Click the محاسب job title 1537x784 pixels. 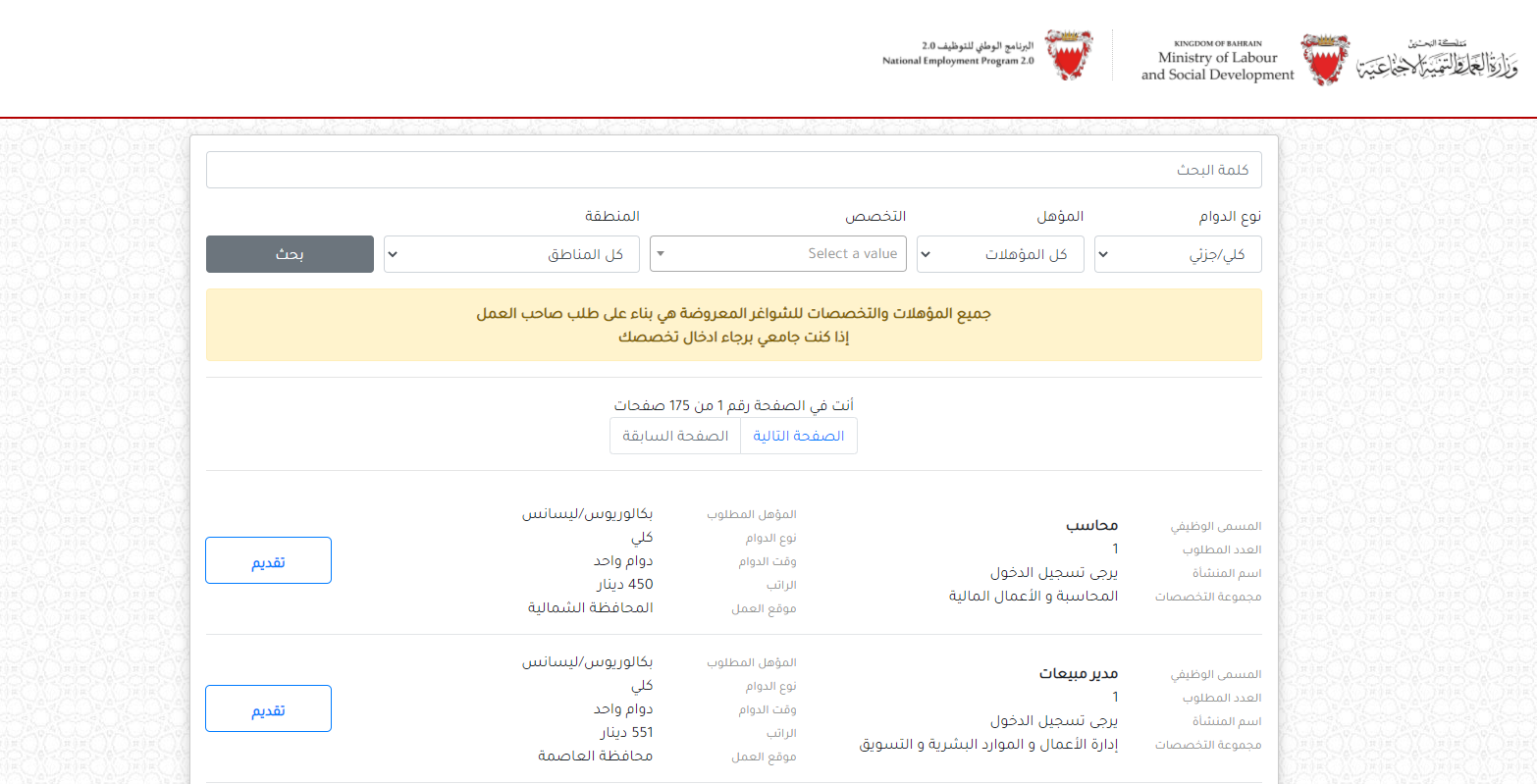pos(1091,526)
